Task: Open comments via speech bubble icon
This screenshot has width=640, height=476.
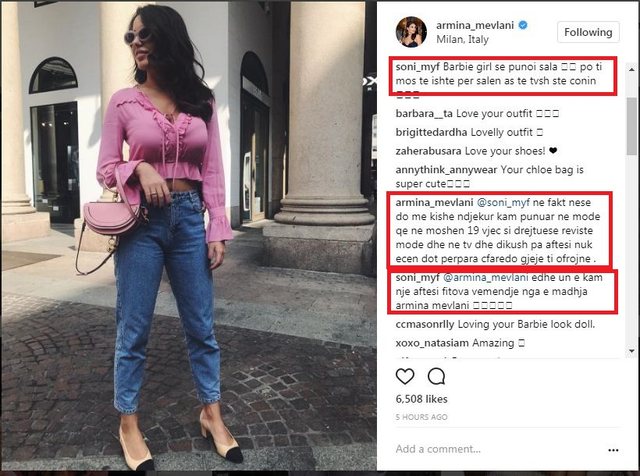Action: [x=436, y=376]
